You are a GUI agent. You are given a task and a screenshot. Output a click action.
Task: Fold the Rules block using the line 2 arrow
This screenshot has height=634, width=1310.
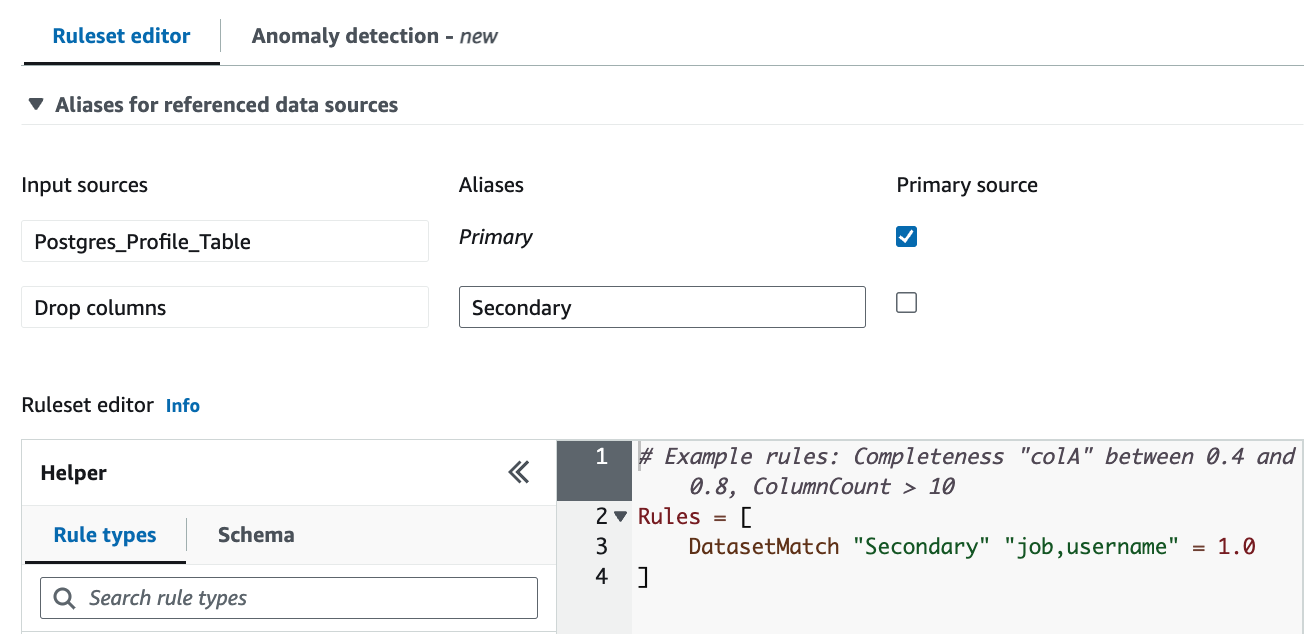(620, 517)
